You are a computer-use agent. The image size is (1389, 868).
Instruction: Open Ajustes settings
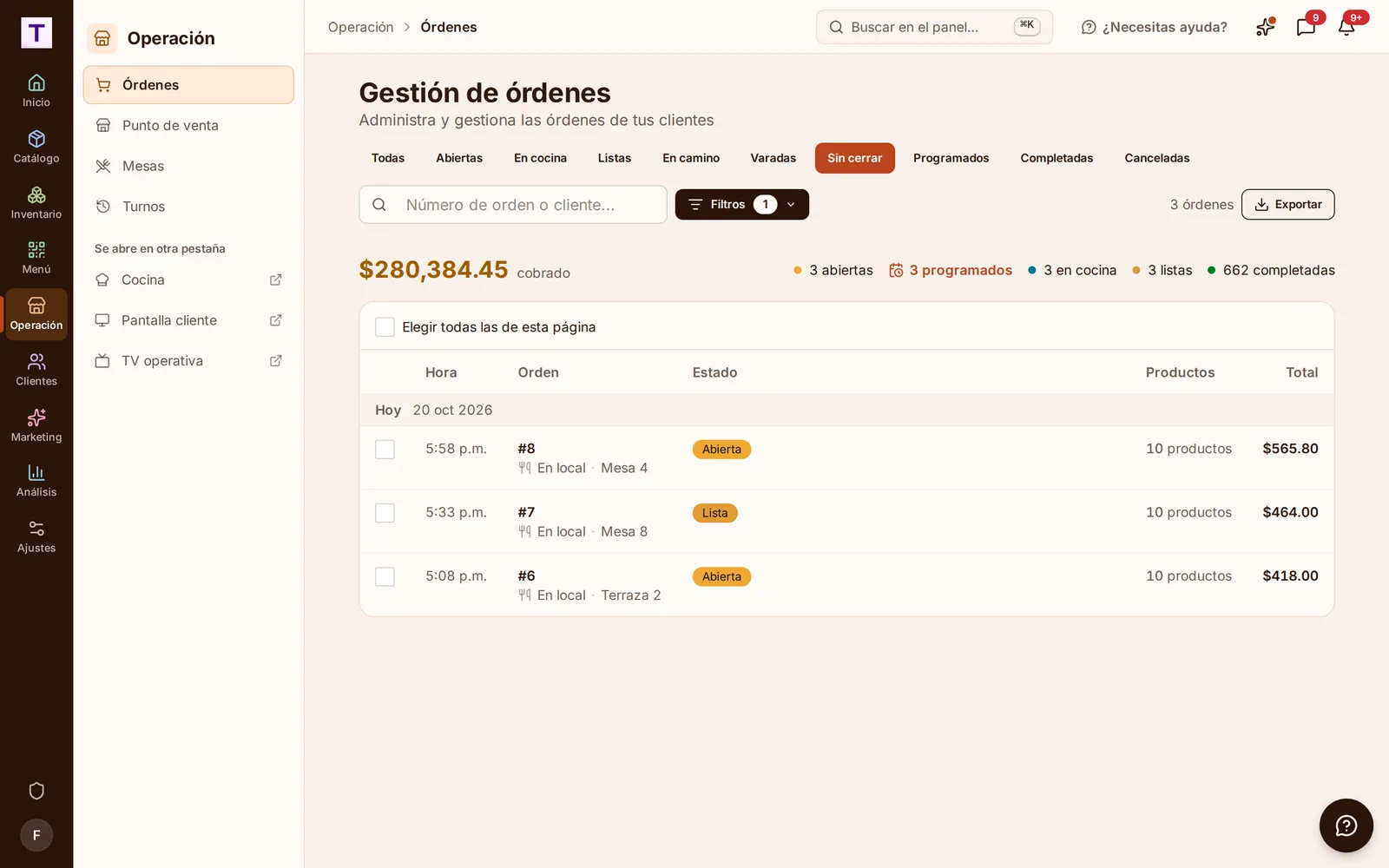(36, 536)
